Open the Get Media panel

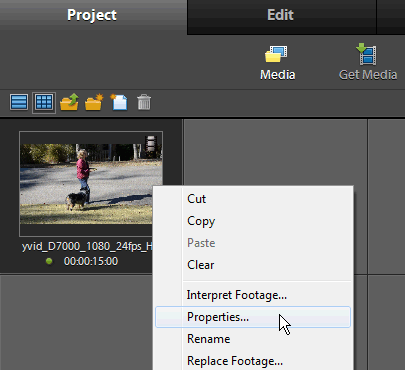coord(368,62)
